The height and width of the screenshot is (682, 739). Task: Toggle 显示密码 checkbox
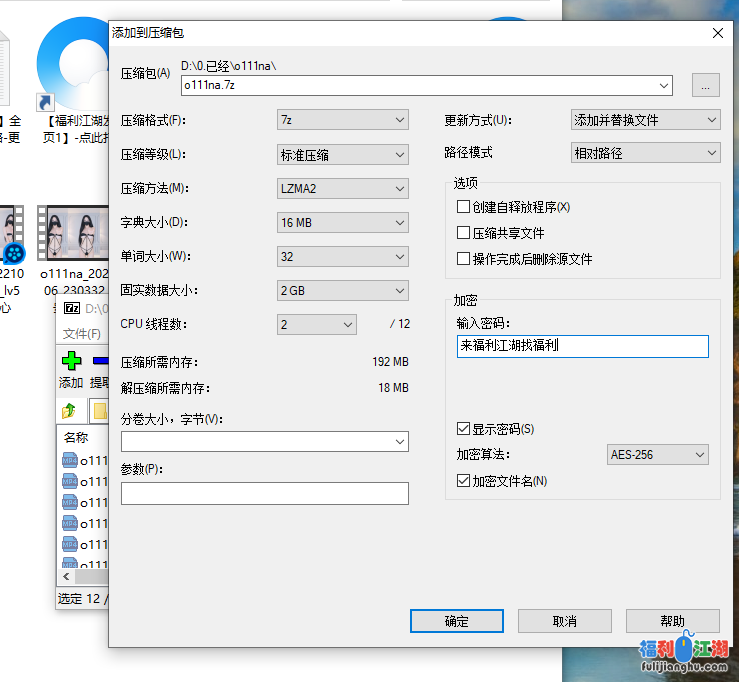(x=463, y=429)
